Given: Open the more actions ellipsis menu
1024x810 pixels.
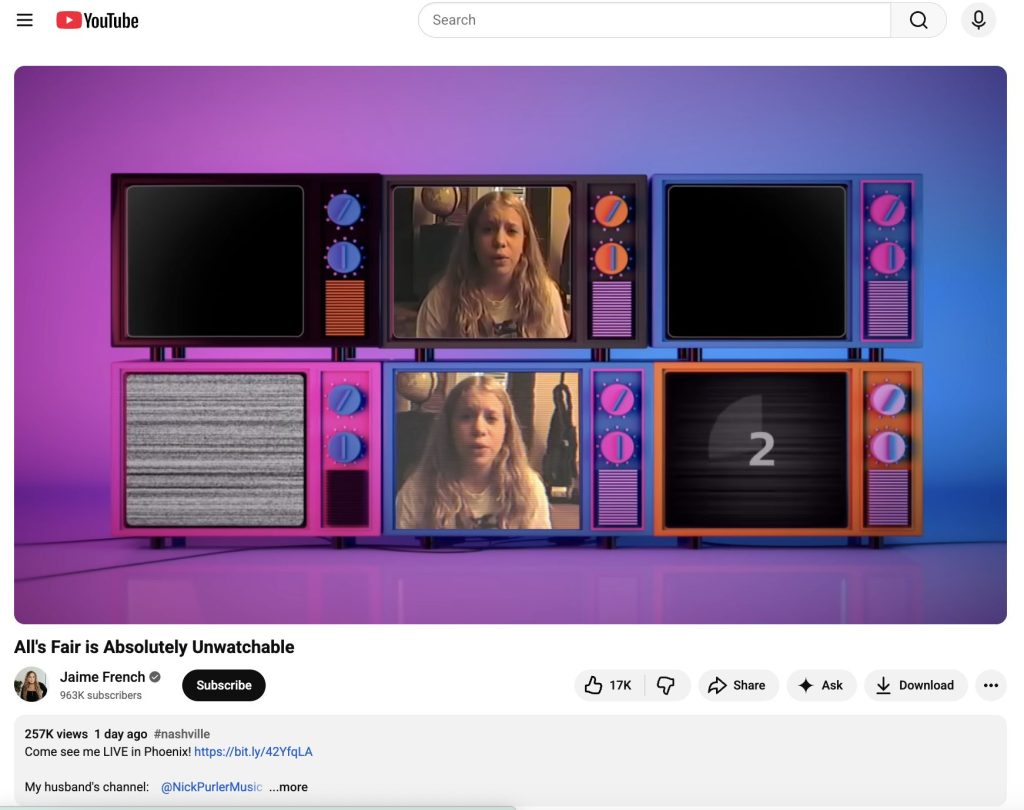Looking at the screenshot, I should pyautogui.click(x=991, y=685).
